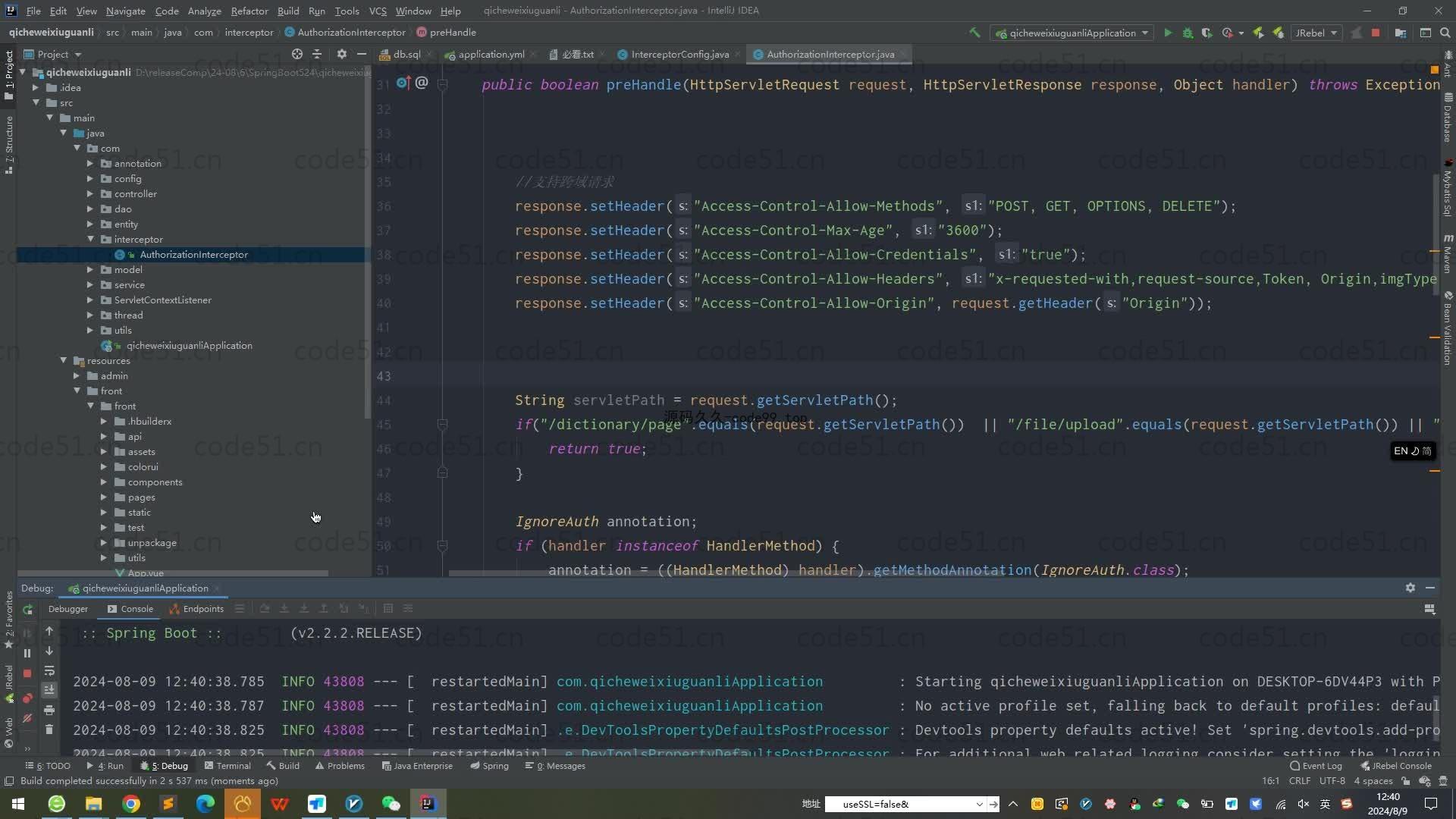Rerun application in Debug panel
The width and height of the screenshot is (1456, 819).
coord(27,609)
